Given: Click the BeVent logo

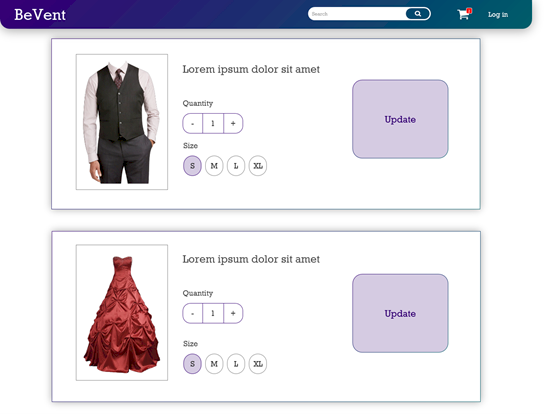Looking at the screenshot, I should (x=40, y=15).
